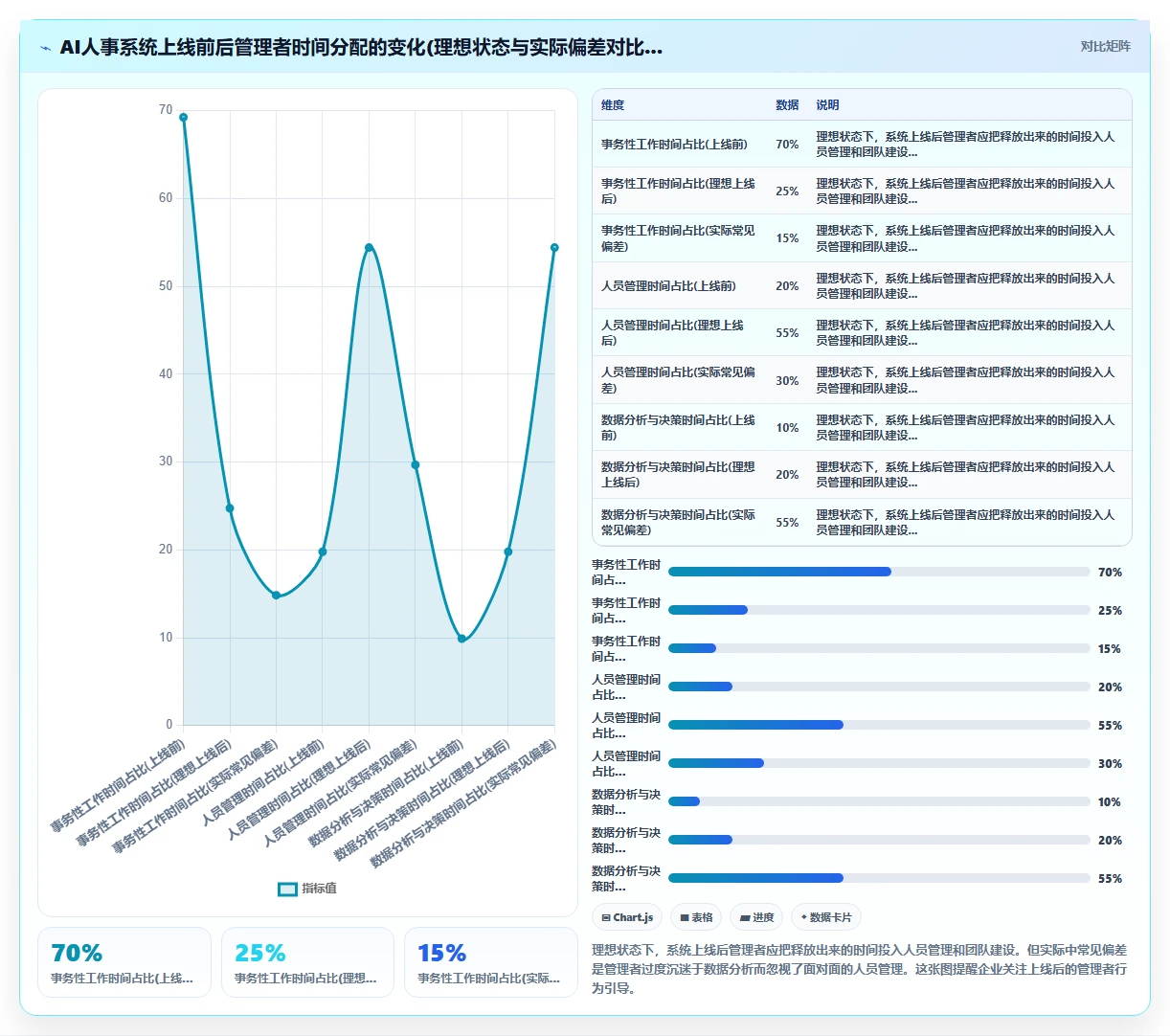Click the chart data point at value 70
The image size is (1170, 1036).
tap(183, 118)
